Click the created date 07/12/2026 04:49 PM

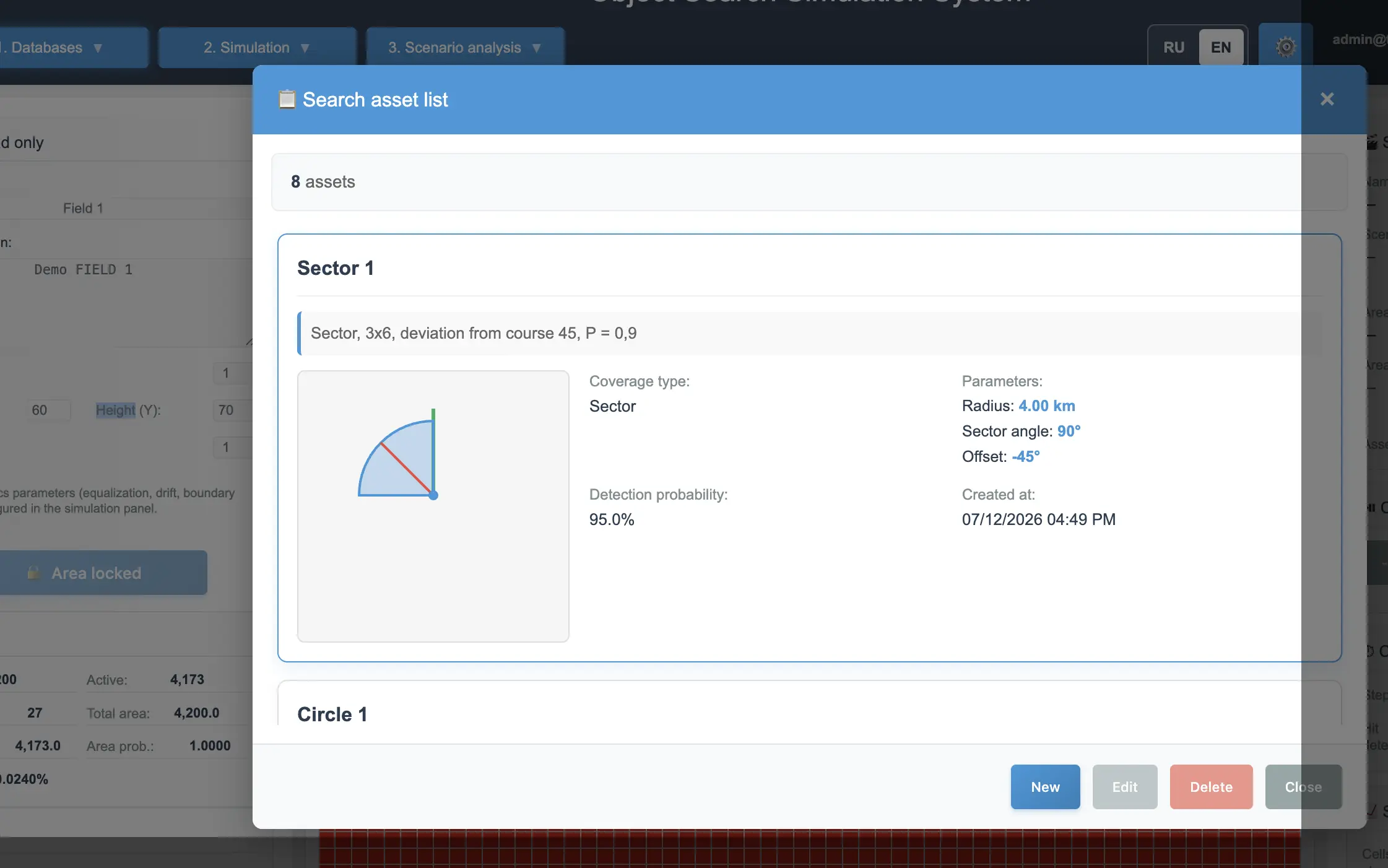(x=1038, y=519)
